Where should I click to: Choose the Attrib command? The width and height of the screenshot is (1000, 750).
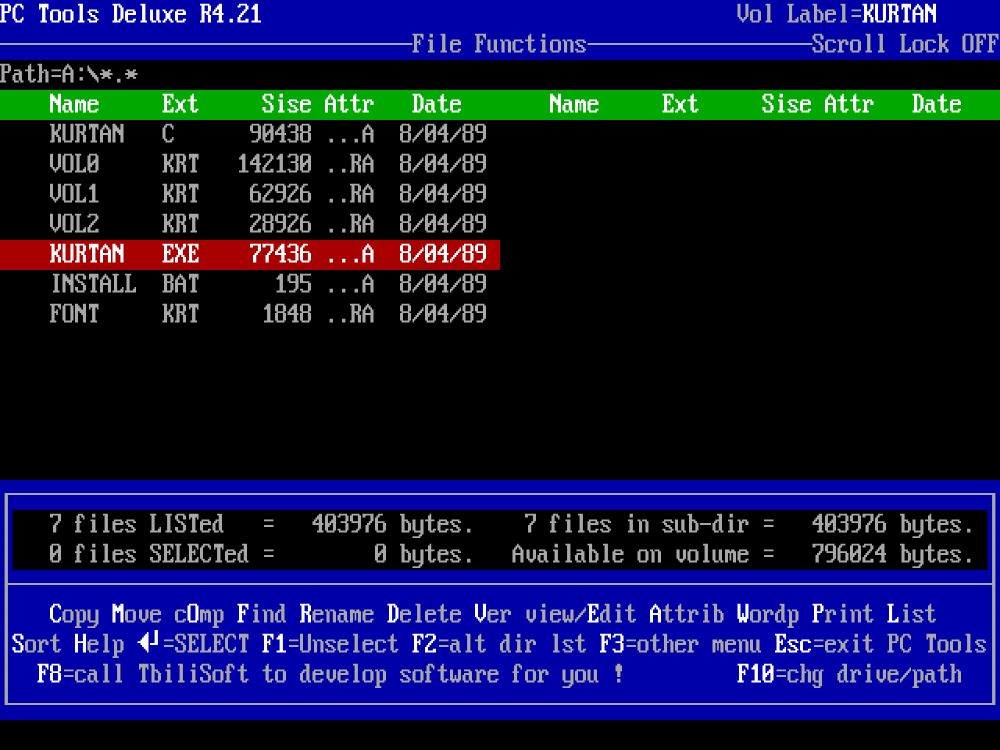(687, 614)
